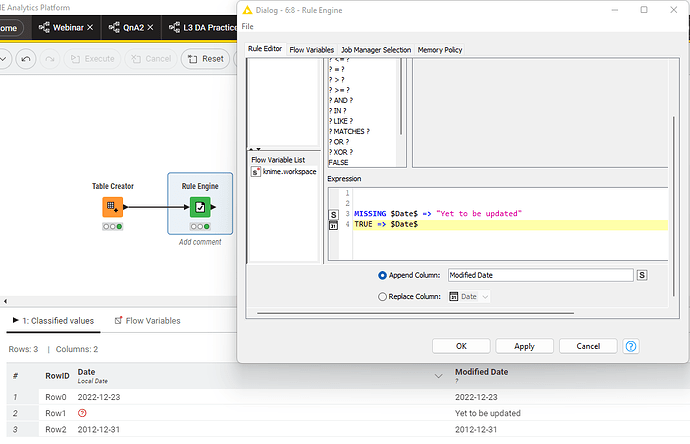
Task: Switch to the L3 DA Practice tab
Action: click(202, 27)
